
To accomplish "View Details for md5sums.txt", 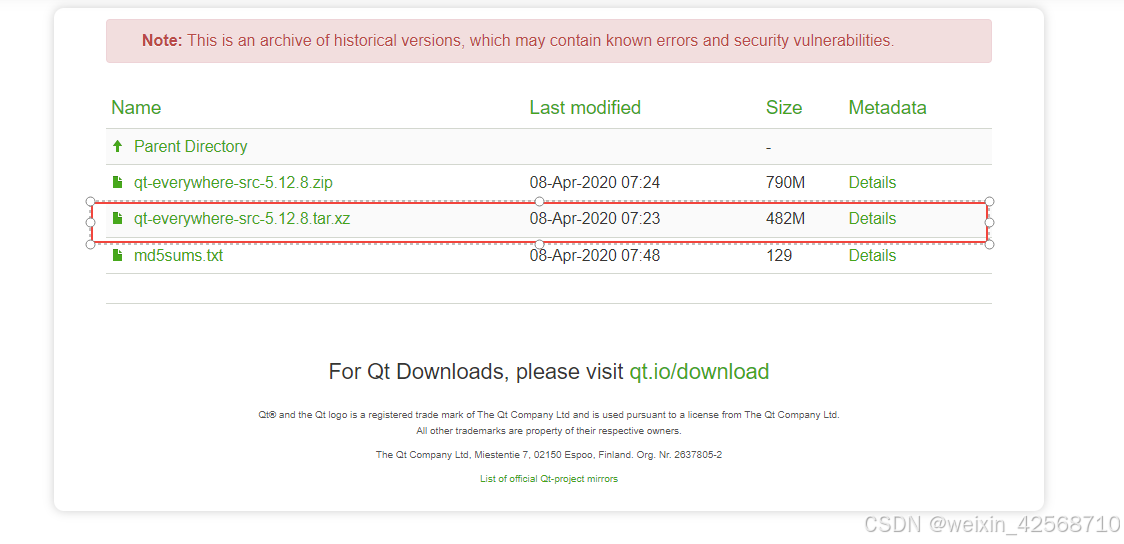I will (872, 255).
